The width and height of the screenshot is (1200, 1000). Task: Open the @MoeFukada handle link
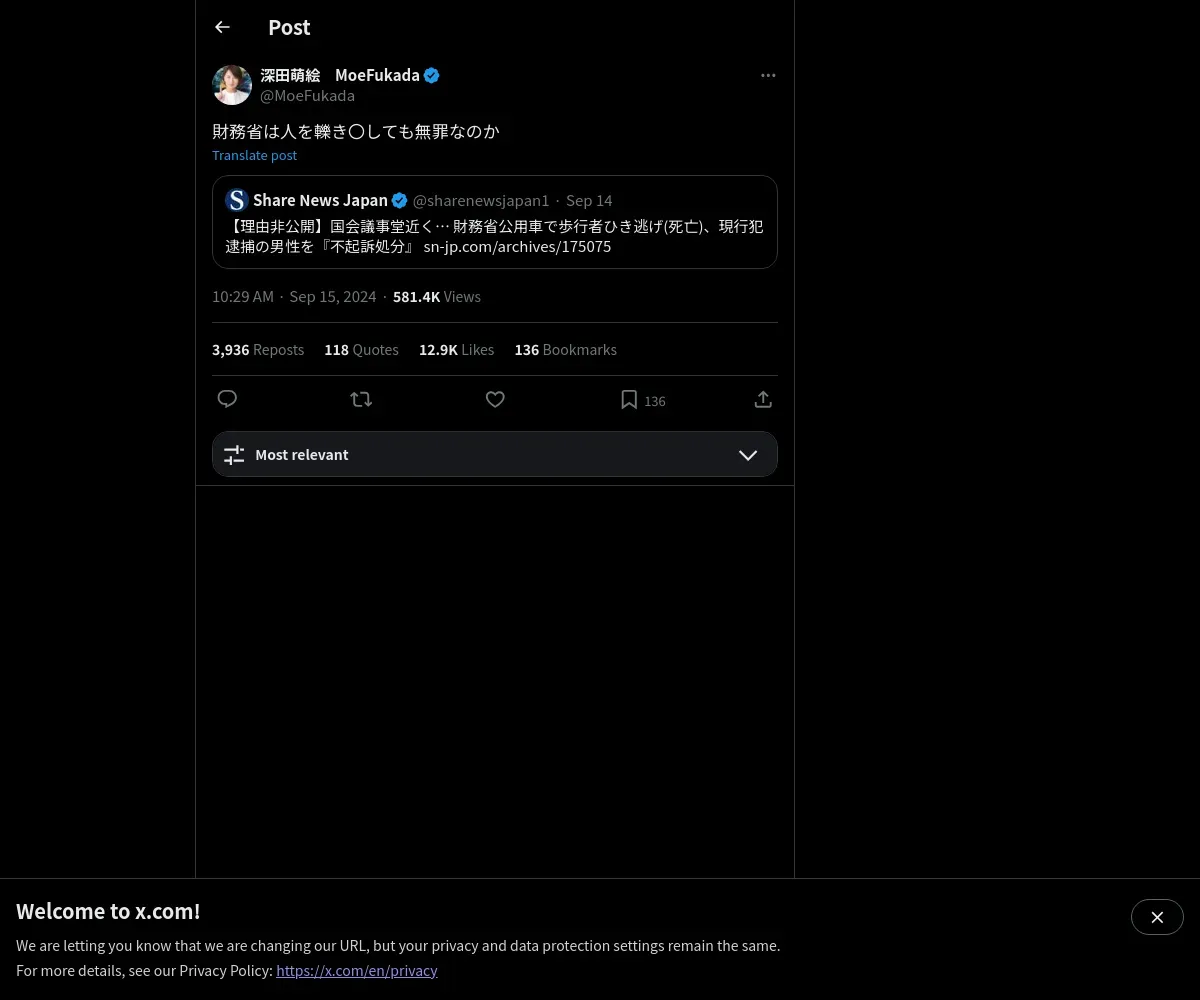[307, 96]
